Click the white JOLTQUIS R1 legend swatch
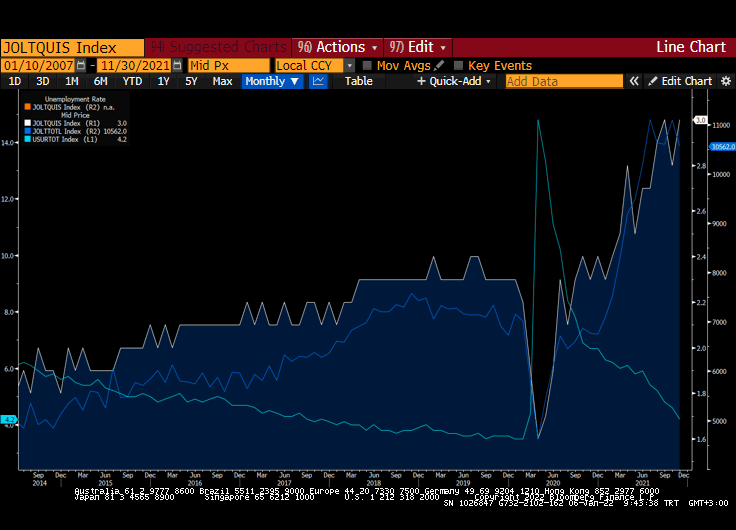The height and width of the screenshot is (530, 736). pyautogui.click(x=27, y=123)
